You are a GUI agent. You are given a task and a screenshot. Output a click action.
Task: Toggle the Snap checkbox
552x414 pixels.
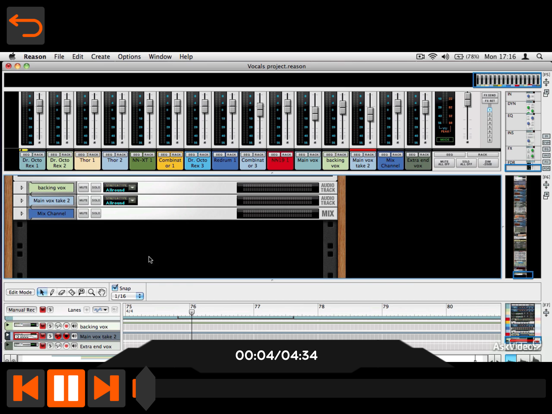point(115,288)
